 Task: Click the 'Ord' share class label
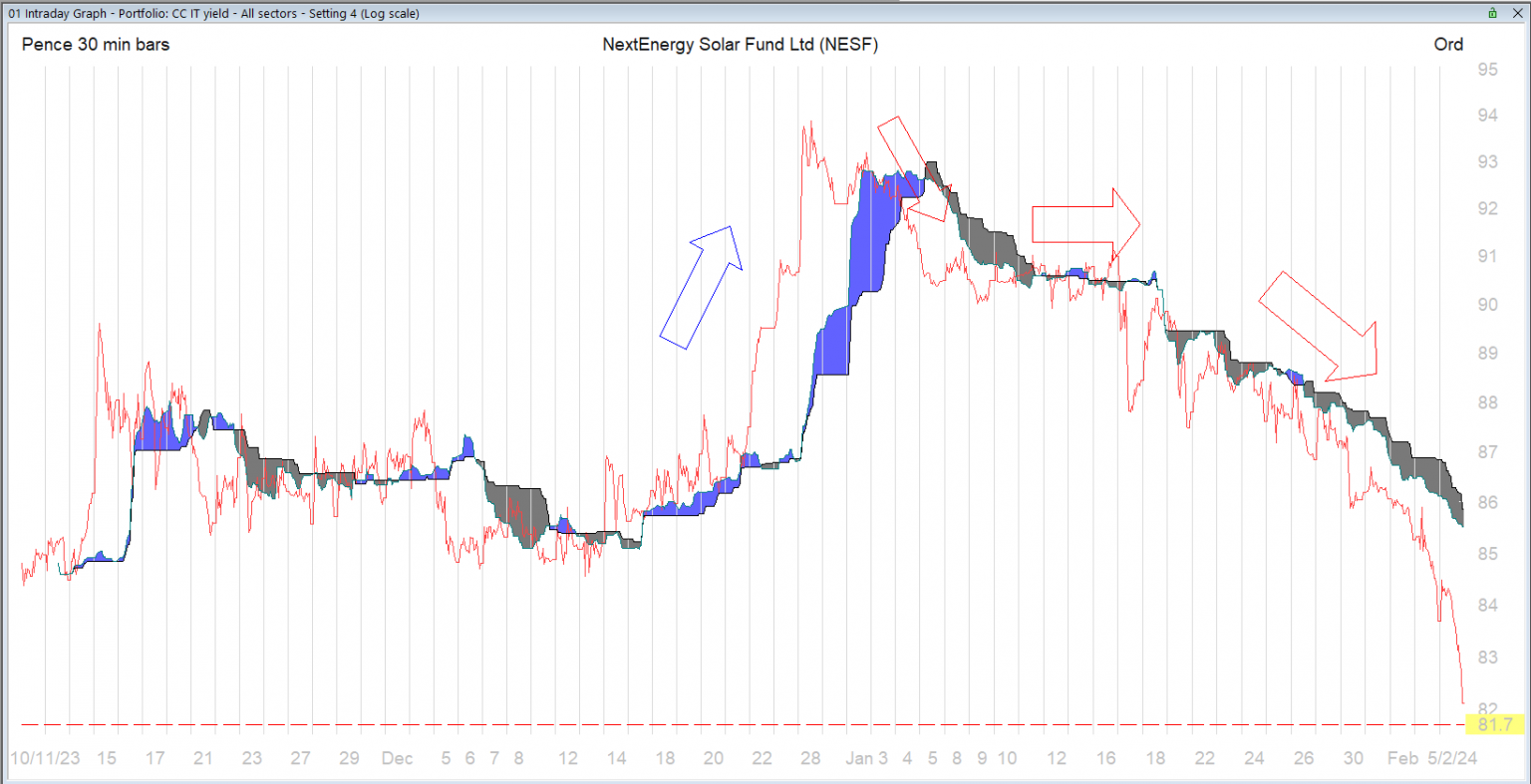coord(1448,44)
